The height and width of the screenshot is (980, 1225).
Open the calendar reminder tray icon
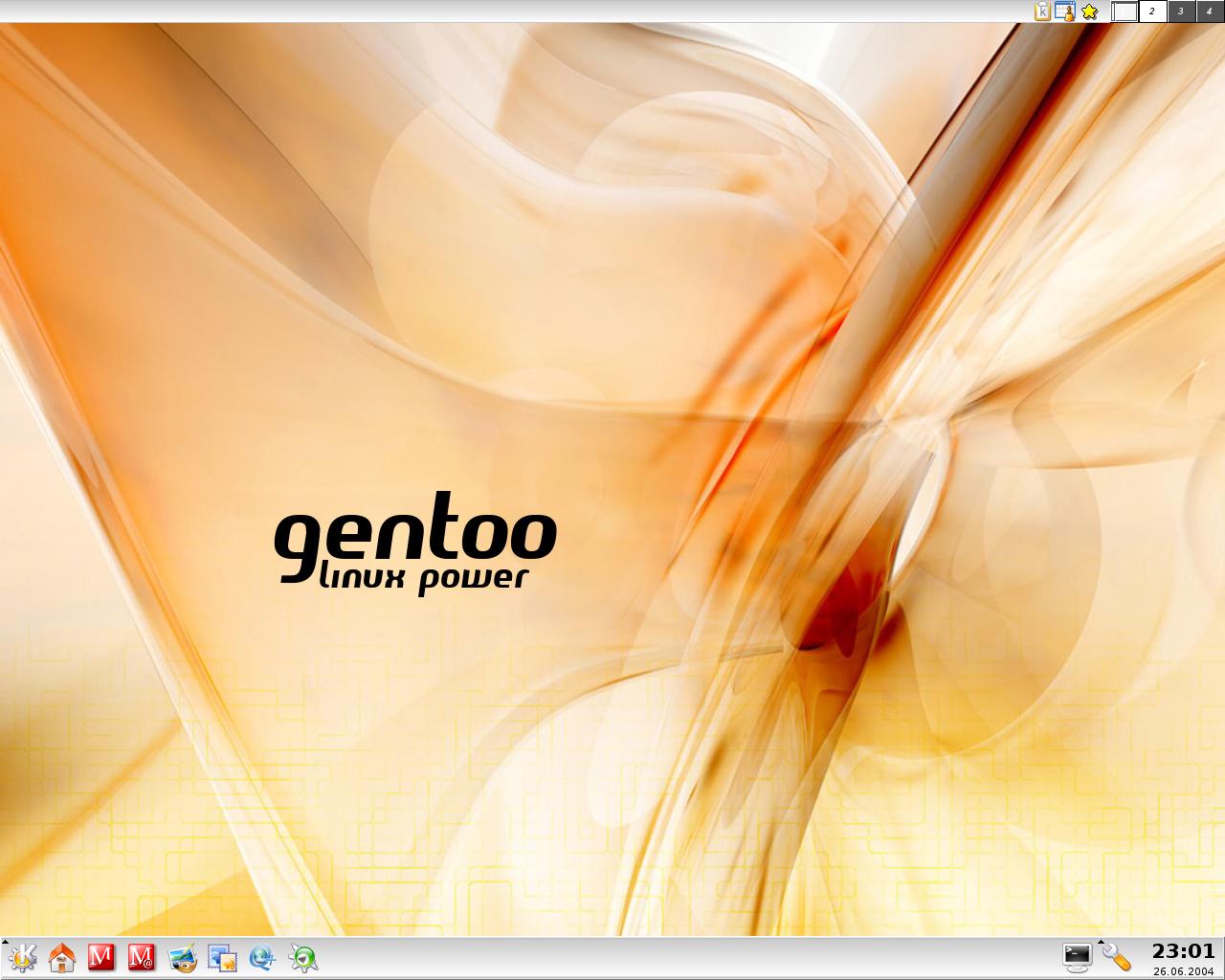(1065, 11)
